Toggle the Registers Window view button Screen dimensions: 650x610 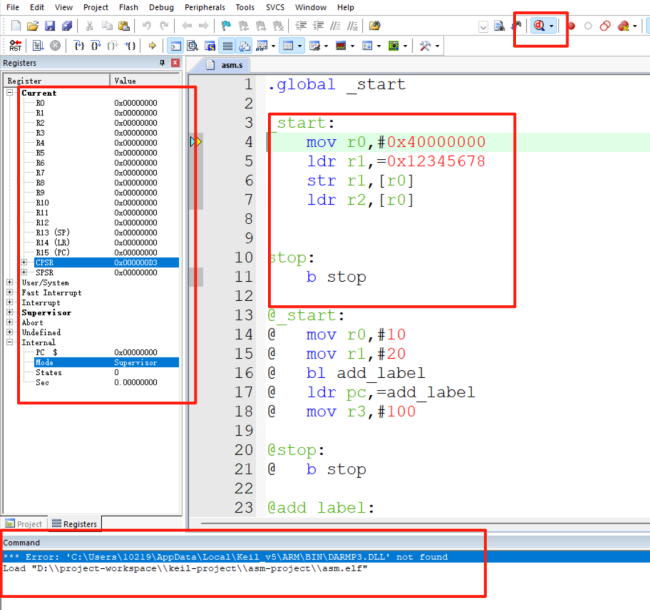coord(227,45)
